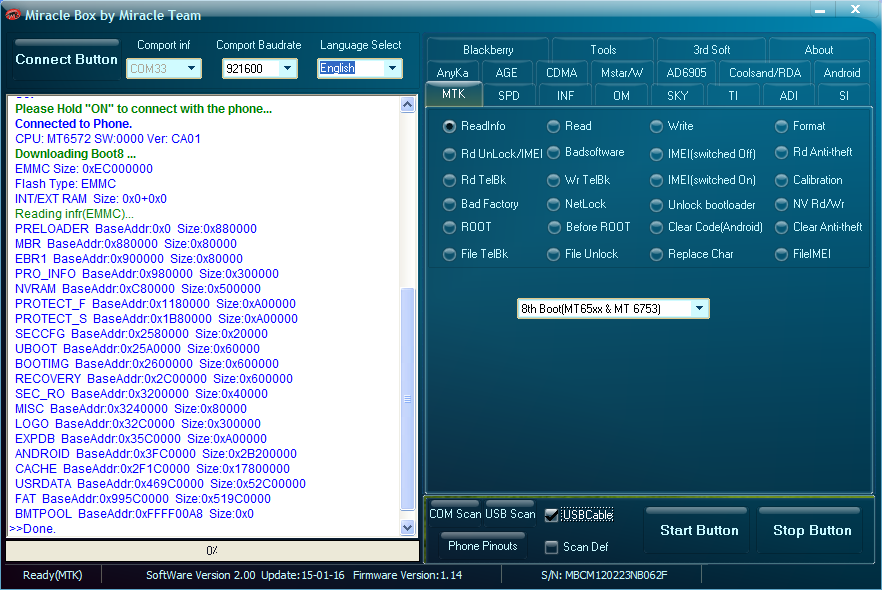Select Rd UnLock/IMEI radio option
Screen dimensions: 882x590
tap(449, 154)
